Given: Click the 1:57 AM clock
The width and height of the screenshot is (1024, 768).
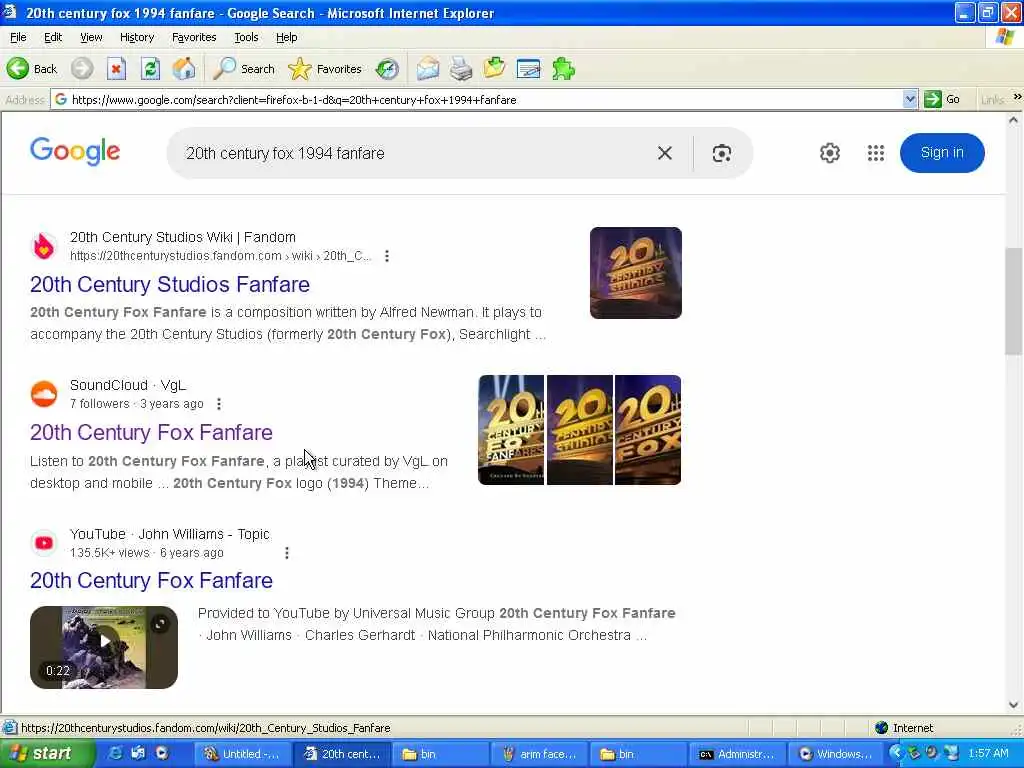Looking at the screenshot, I should pos(989,754).
